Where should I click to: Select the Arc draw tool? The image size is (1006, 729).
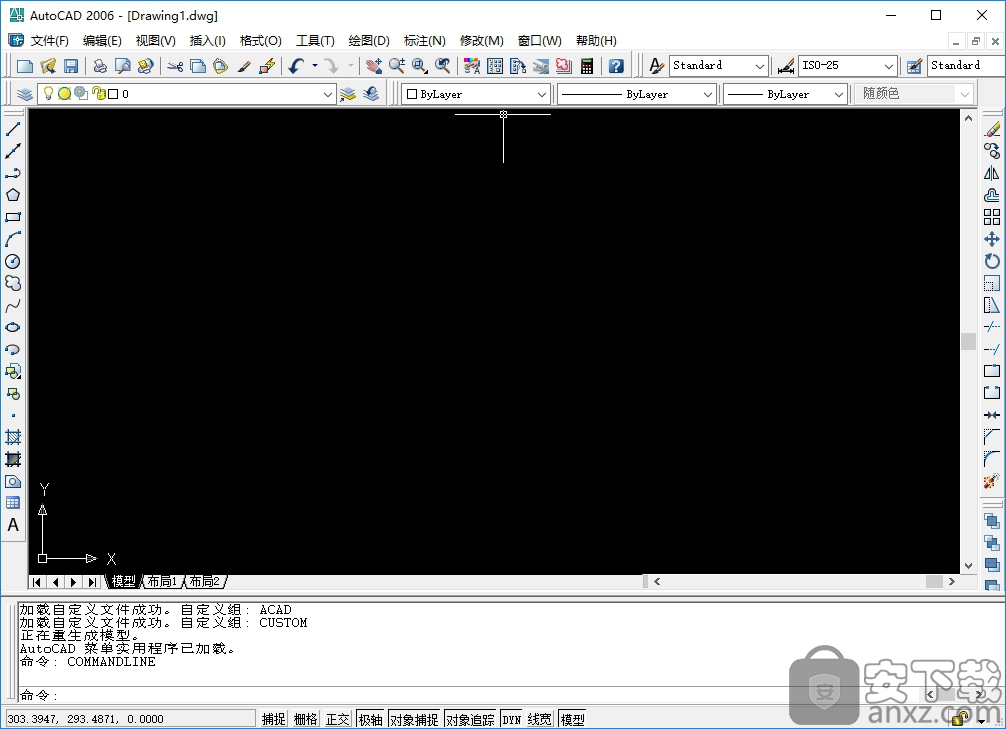click(13, 239)
